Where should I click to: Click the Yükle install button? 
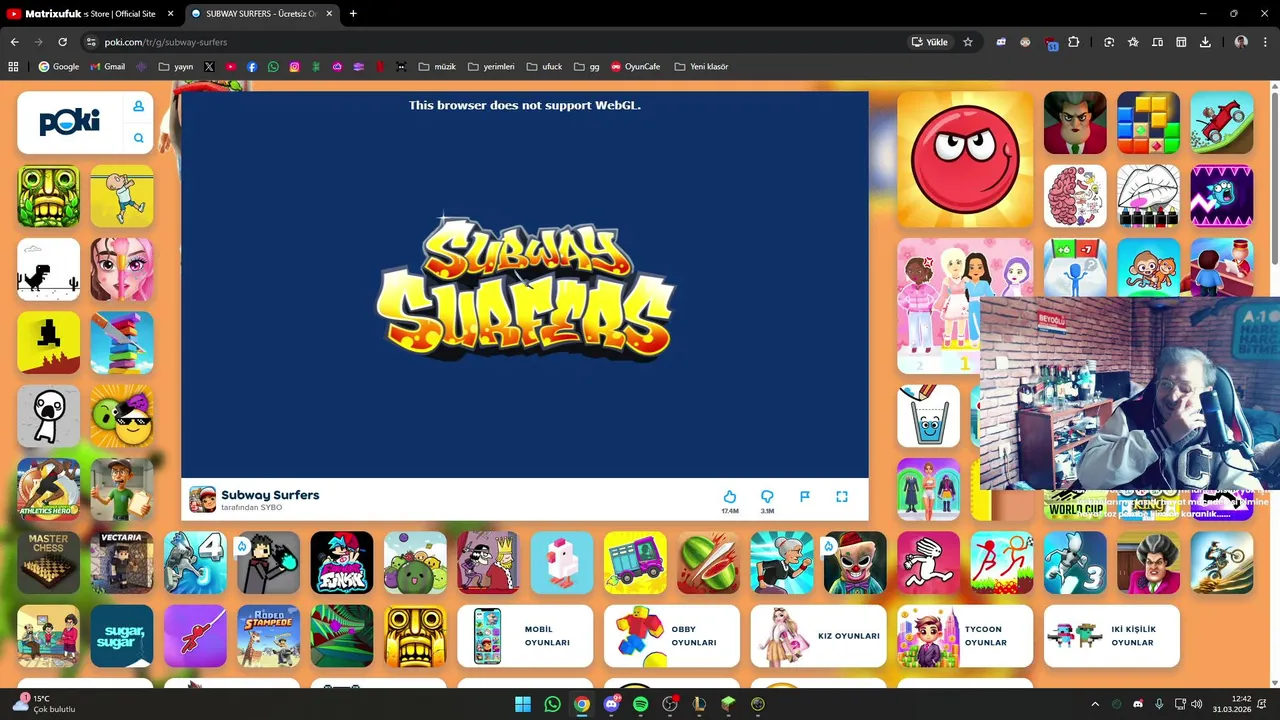929,42
